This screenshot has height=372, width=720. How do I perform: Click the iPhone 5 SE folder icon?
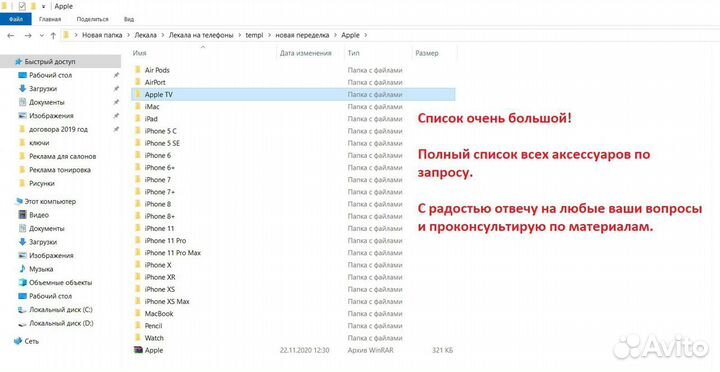(x=138, y=143)
